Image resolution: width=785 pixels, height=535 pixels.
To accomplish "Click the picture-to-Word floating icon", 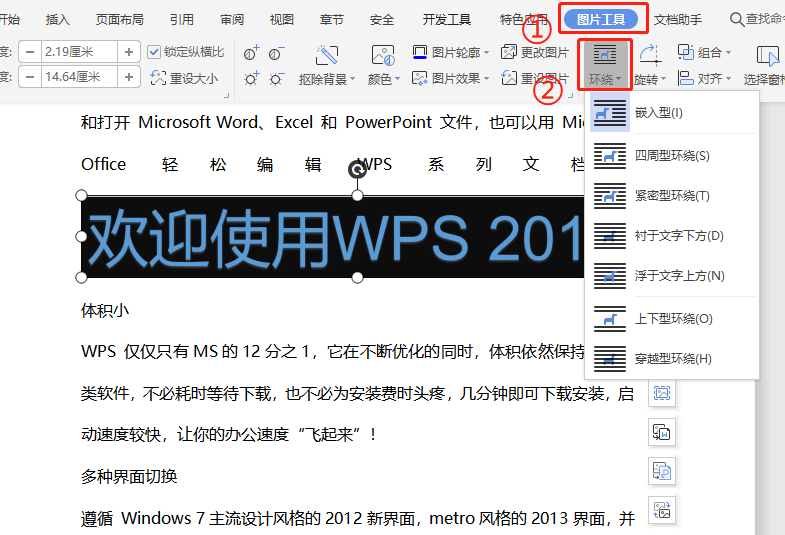I will point(662,432).
